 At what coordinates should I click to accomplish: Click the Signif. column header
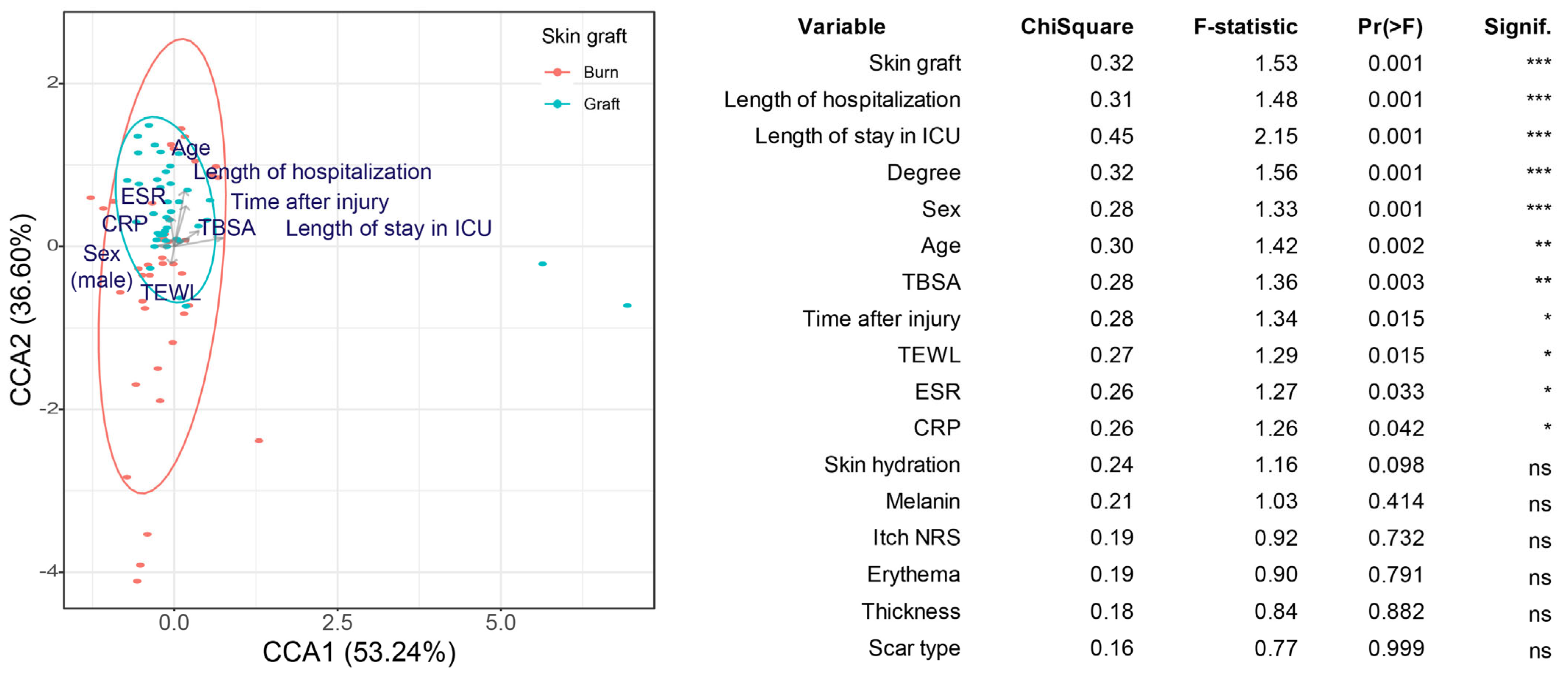point(1517,27)
